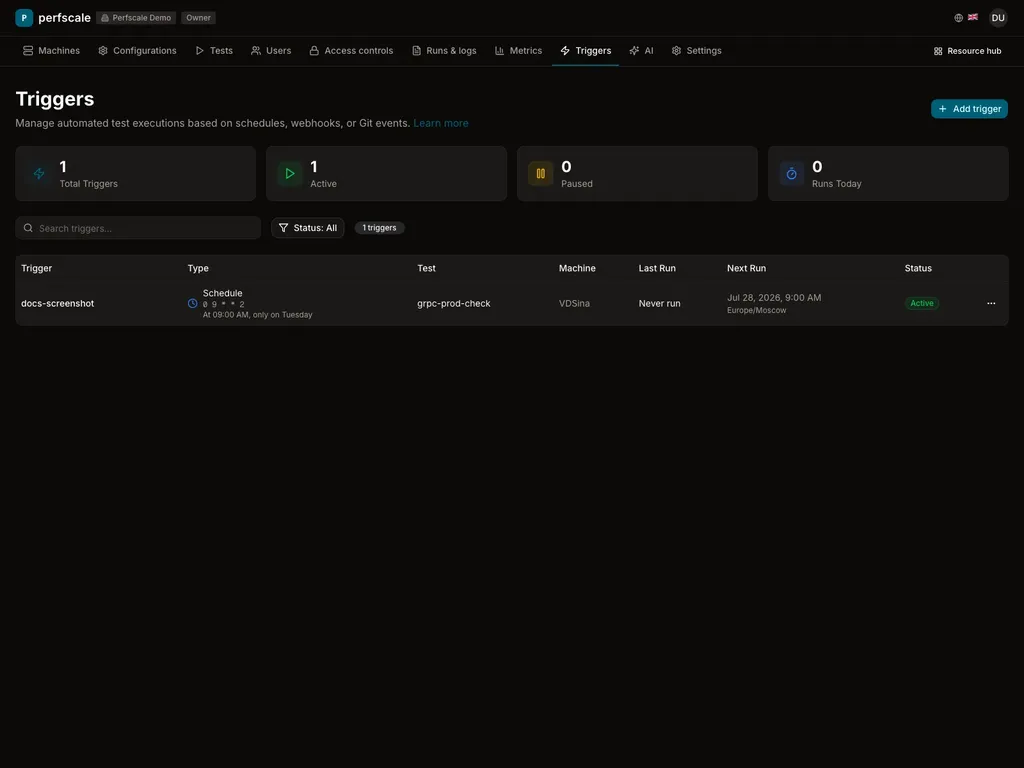Click the green play Active card icon
This screenshot has width=1024, height=768.
click(x=290, y=174)
